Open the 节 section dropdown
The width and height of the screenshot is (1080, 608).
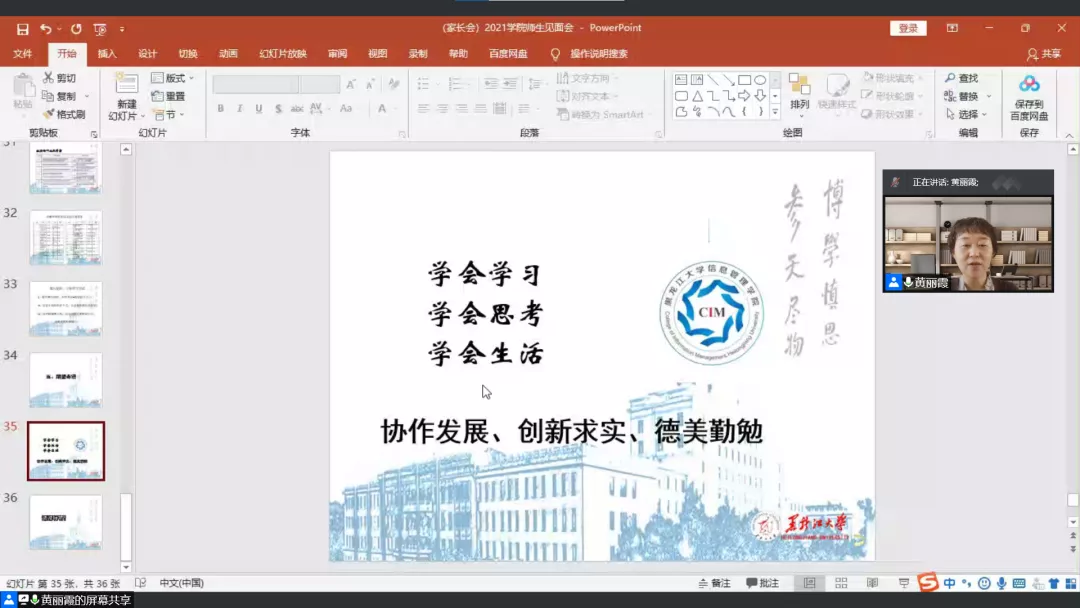(169, 114)
